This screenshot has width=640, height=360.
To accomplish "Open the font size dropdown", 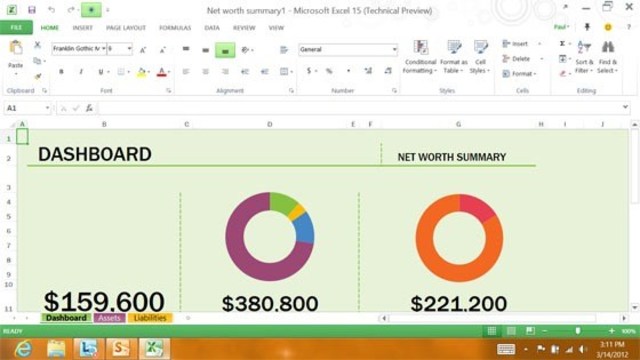I will tap(129, 49).
